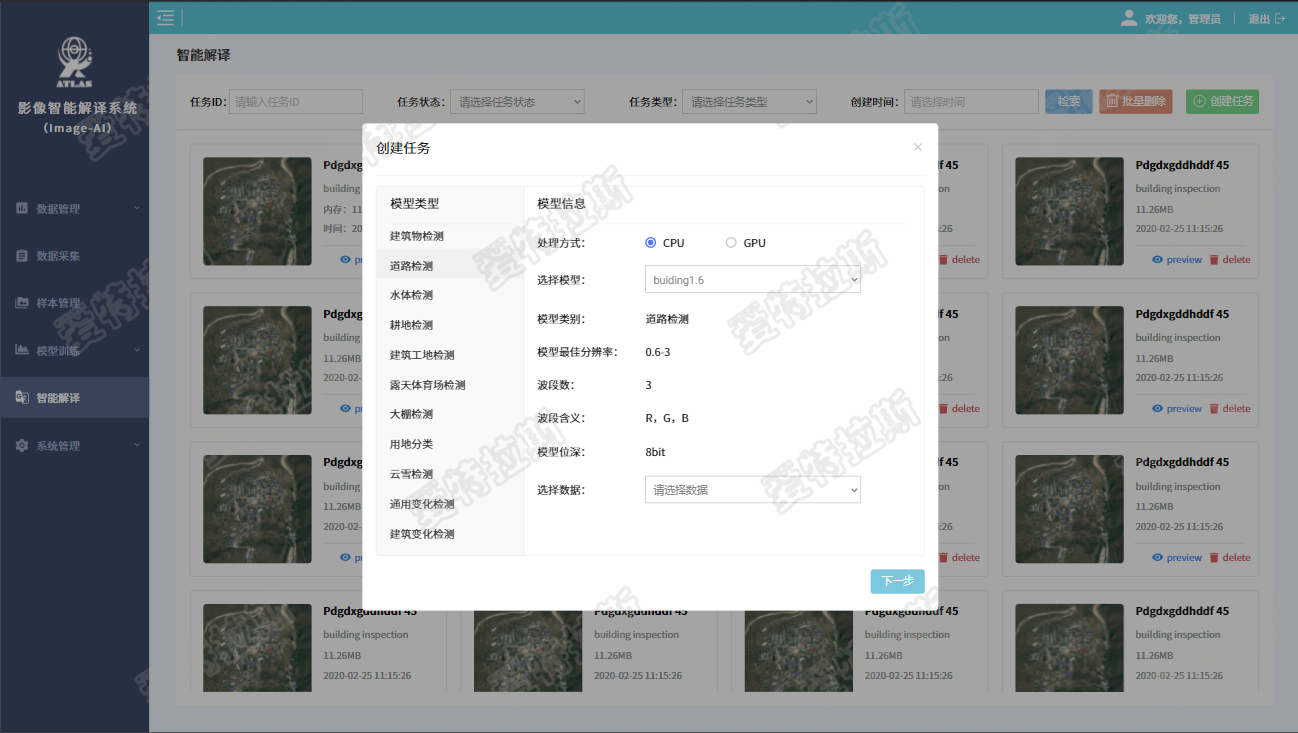Click the logout exit icon
1298x733 pixels.
tap(1280, 18)
